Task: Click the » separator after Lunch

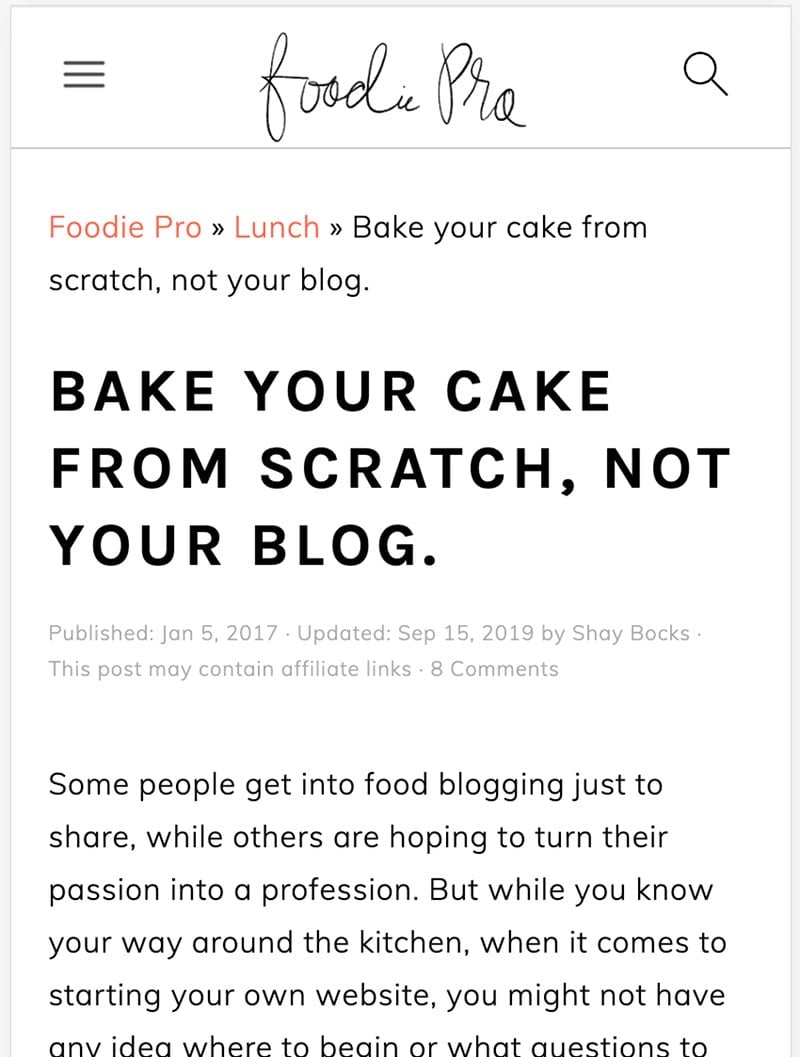Action: (336, 229)
